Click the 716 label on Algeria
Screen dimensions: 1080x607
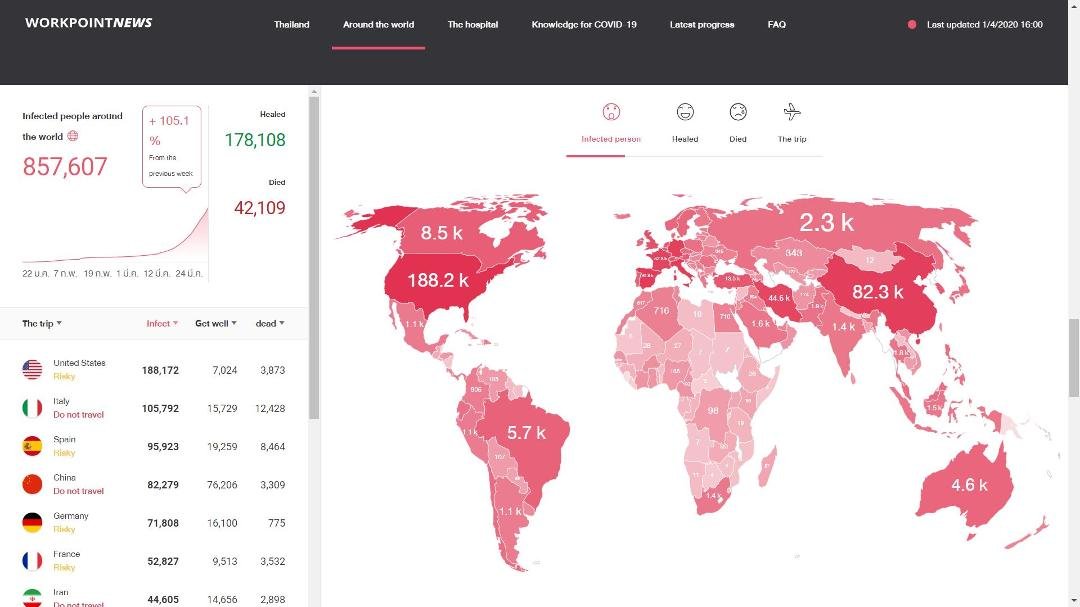click(661, 311)
